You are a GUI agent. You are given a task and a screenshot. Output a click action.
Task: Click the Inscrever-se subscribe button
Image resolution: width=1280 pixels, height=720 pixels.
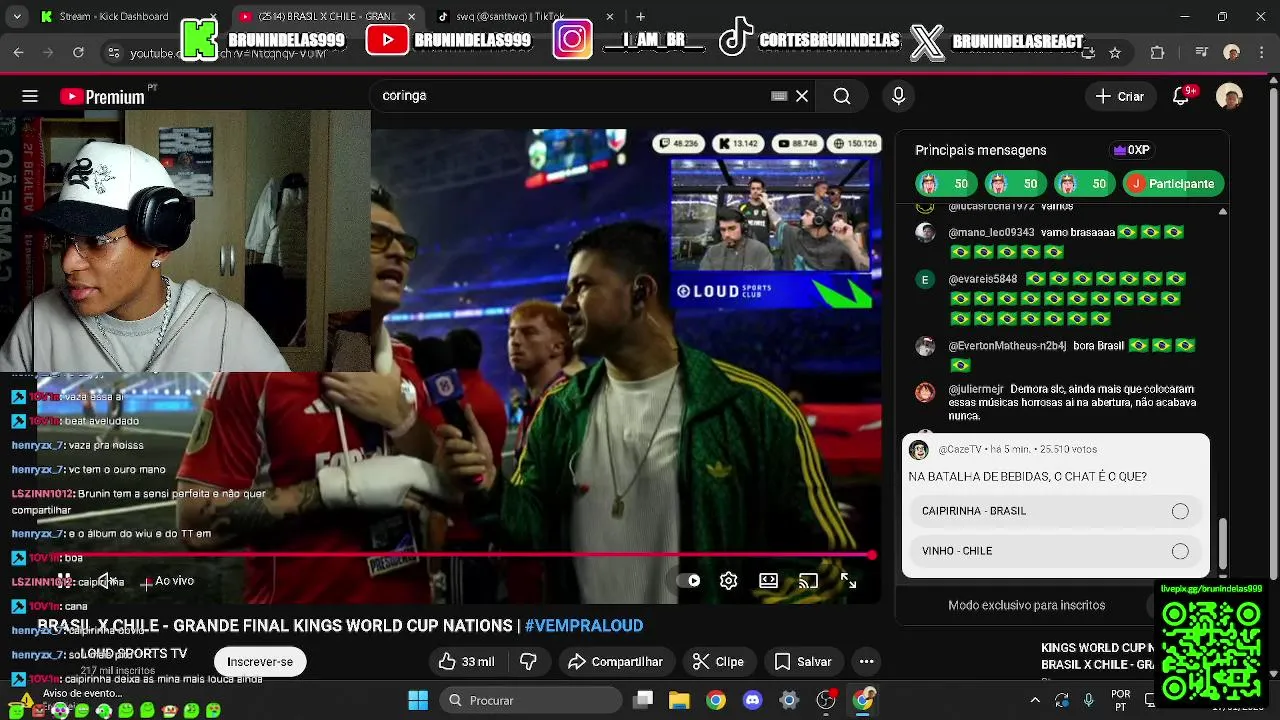click(x=260, y=662)
